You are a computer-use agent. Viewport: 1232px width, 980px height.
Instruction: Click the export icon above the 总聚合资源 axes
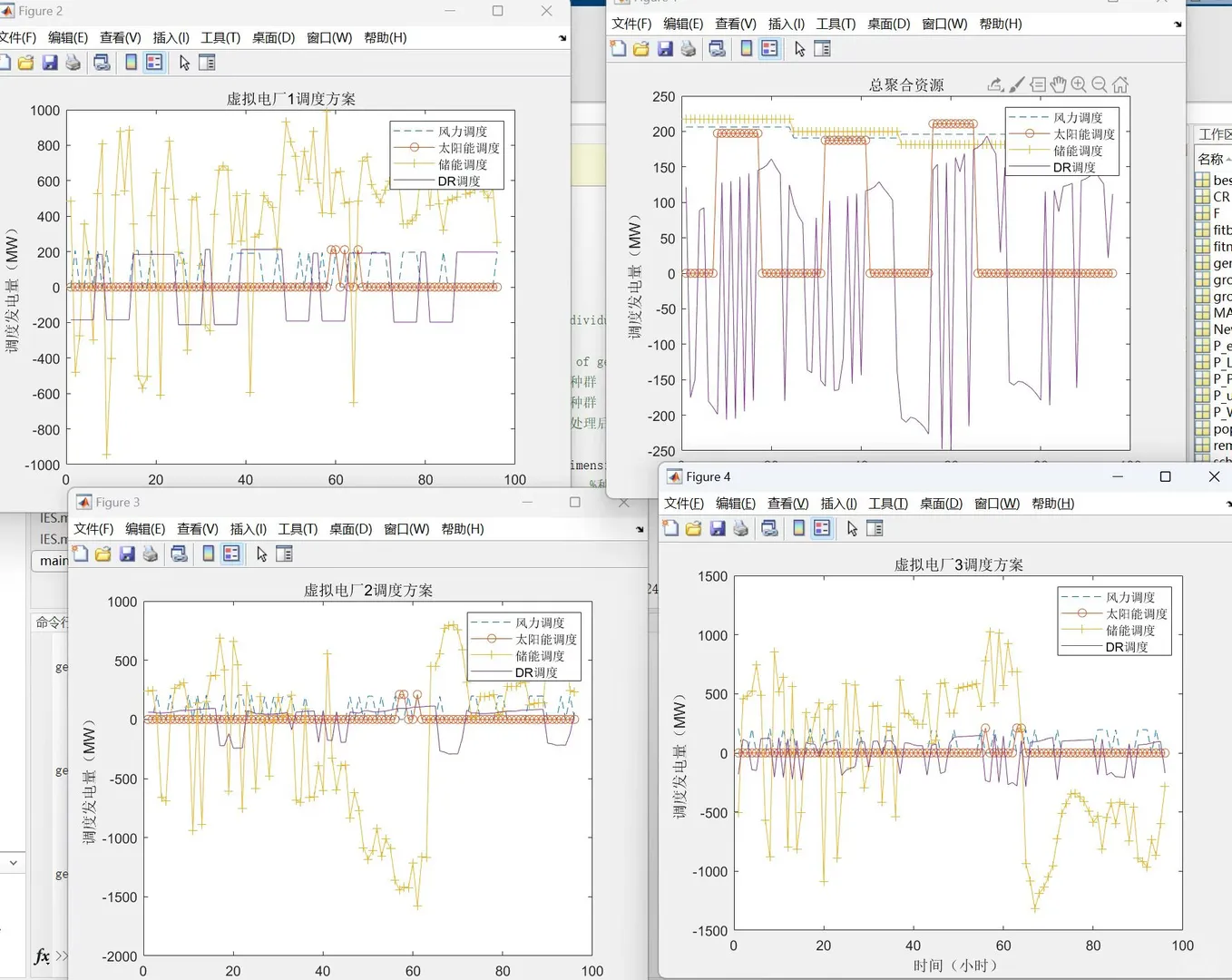pos(995,84)
